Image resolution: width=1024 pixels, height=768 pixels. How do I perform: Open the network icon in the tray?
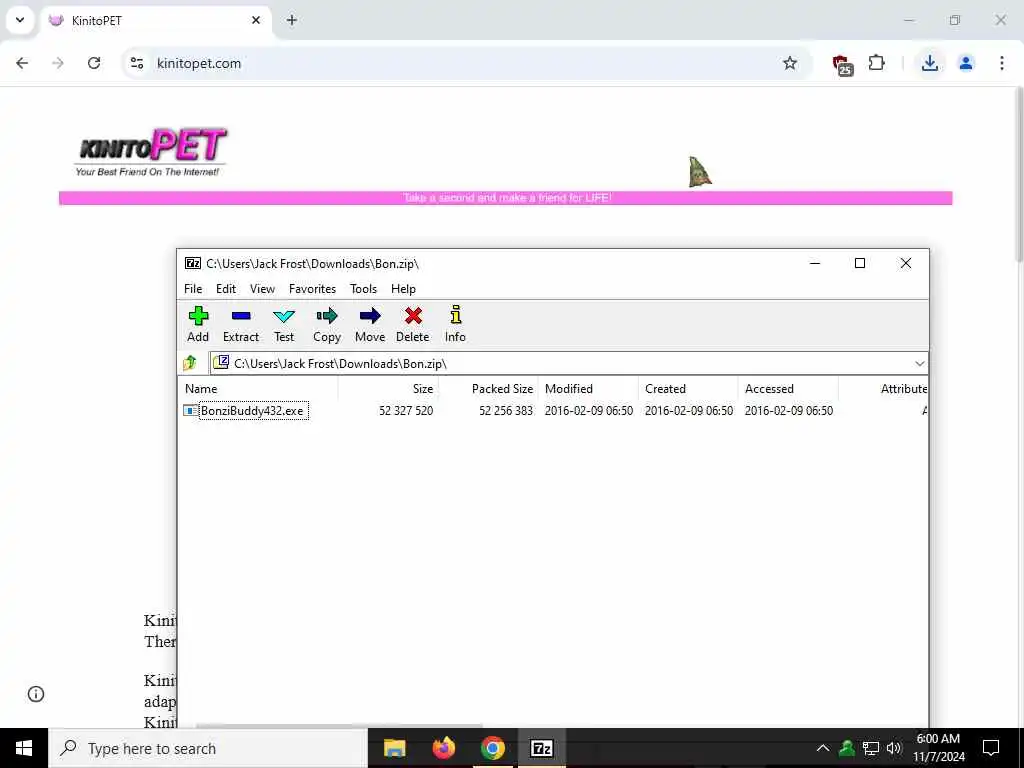(x=870, y=748)
